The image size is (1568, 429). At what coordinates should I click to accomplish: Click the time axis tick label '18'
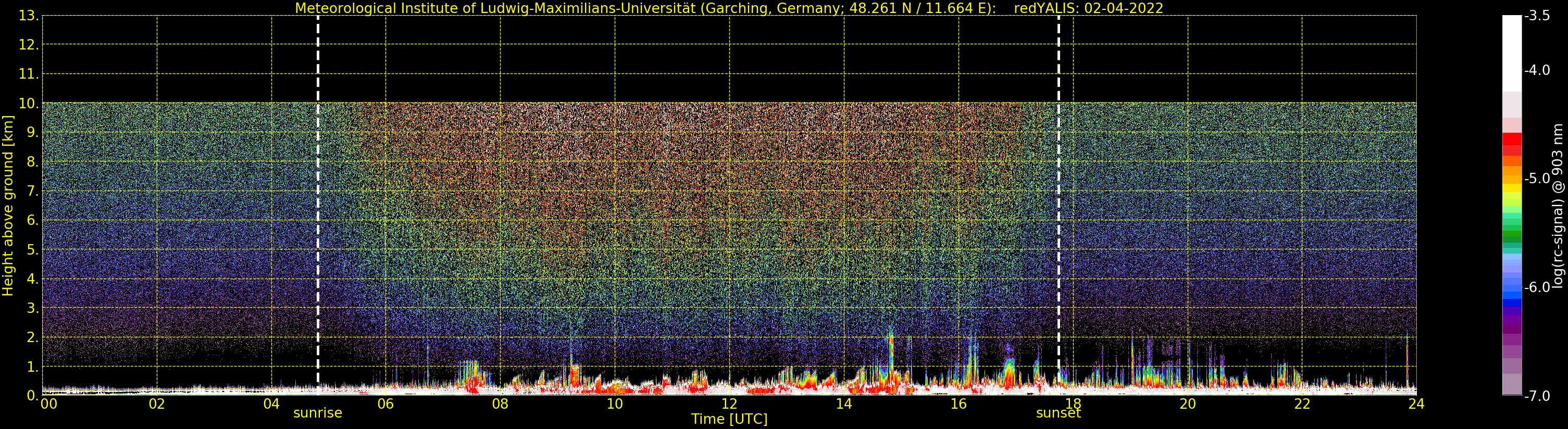click(1073, 404)
